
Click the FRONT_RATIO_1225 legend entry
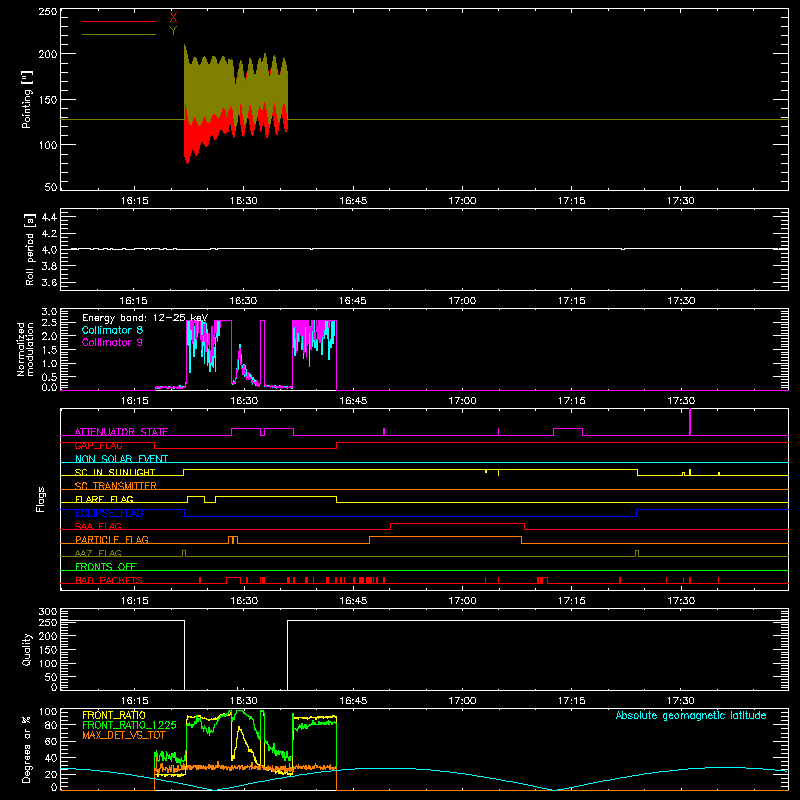[129, 725]
